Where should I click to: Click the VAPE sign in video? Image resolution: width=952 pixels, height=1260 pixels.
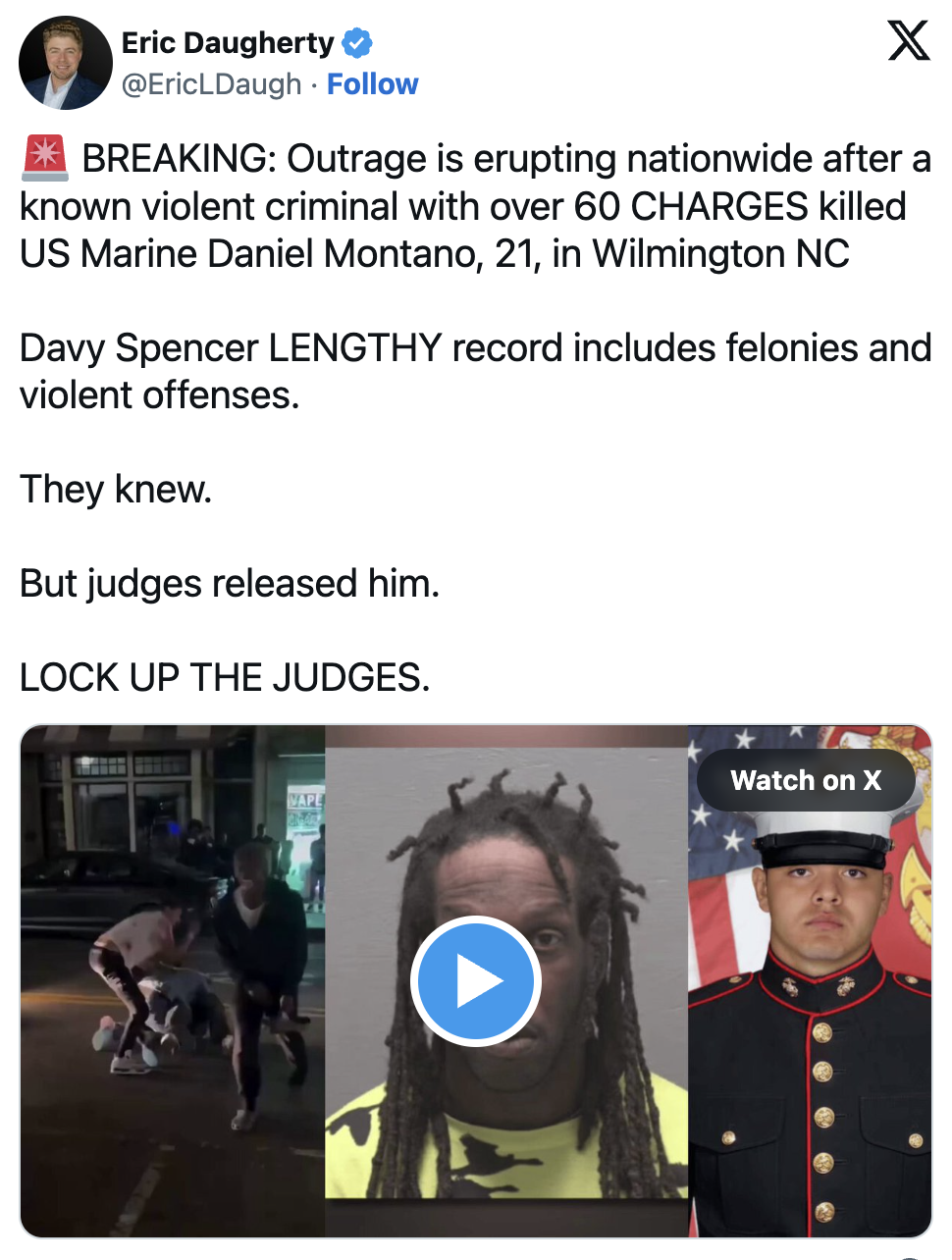click(x=304, y=800)
